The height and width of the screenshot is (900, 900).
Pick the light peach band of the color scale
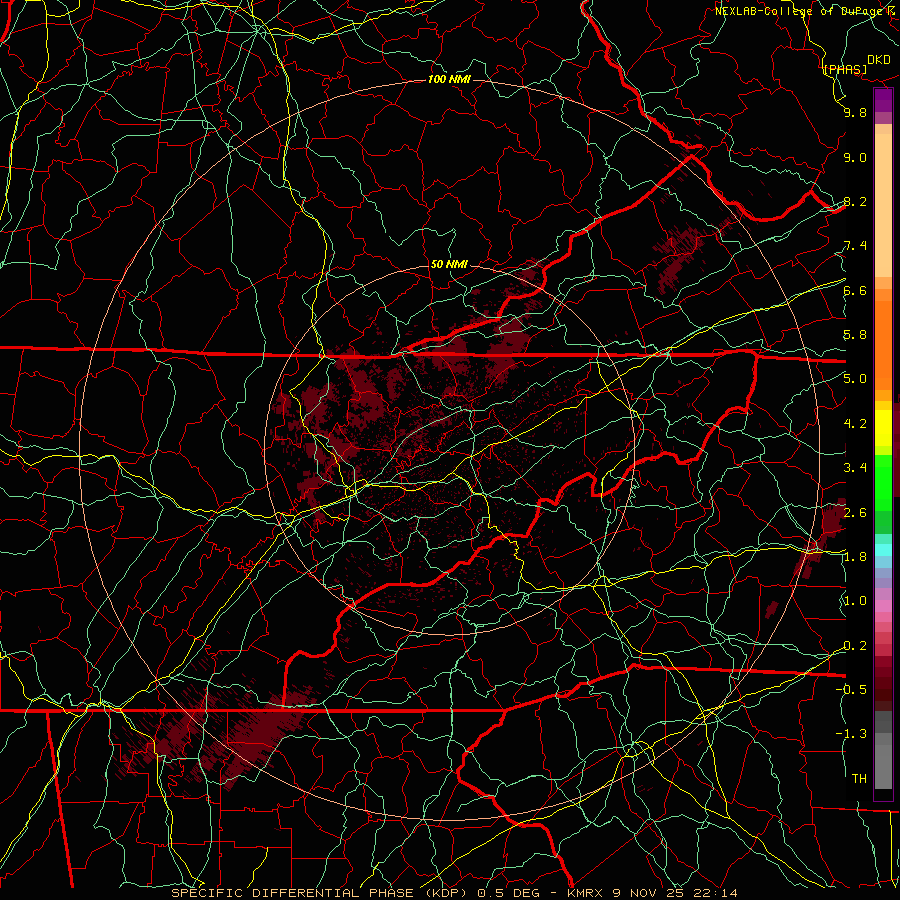tap(883, 204)
